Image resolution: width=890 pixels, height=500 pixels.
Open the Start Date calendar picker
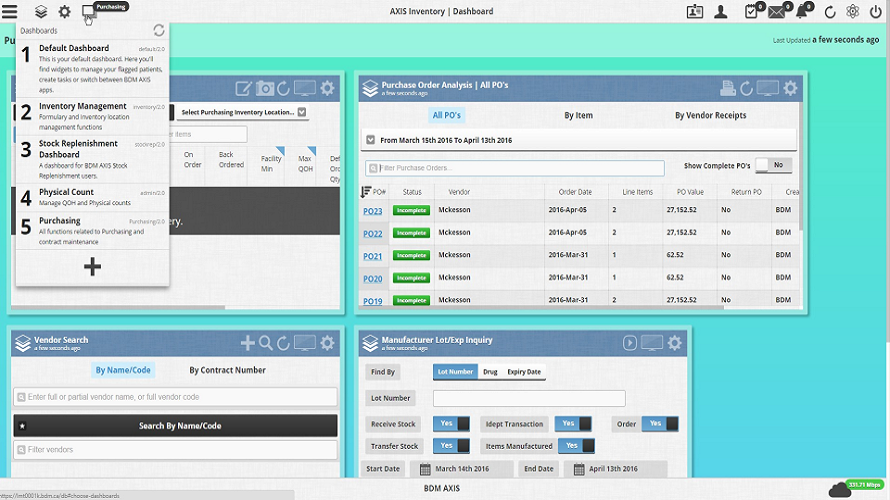pyautogui.click(x=425, y=469)
